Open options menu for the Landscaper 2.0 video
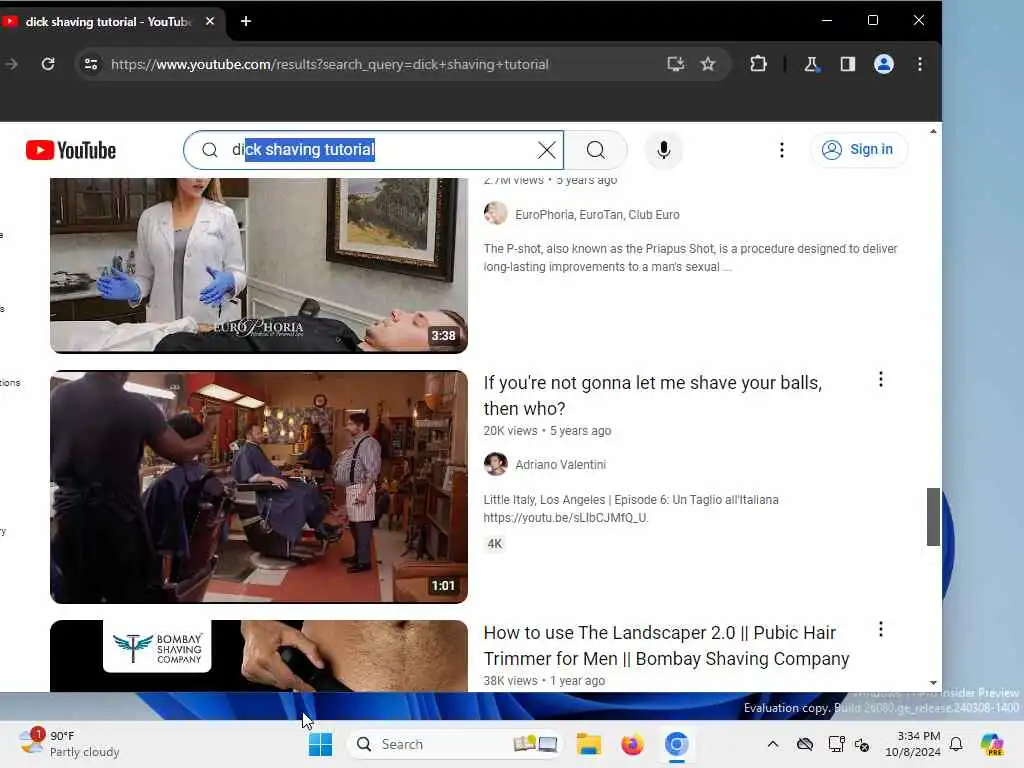Screen dimensions: 1024x768 tap(880, 630)
